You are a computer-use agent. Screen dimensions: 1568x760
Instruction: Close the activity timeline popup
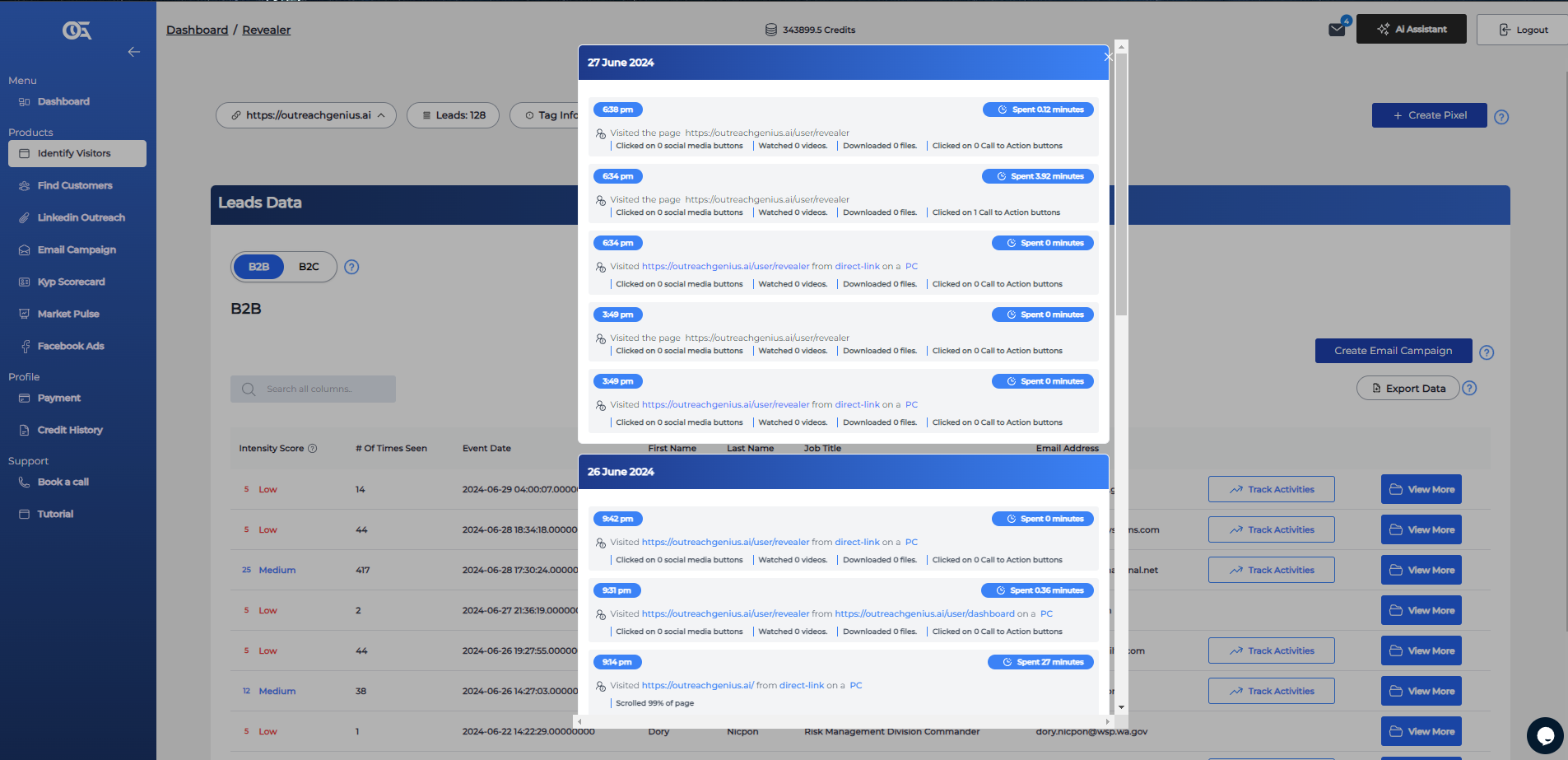coord(1108,57)
